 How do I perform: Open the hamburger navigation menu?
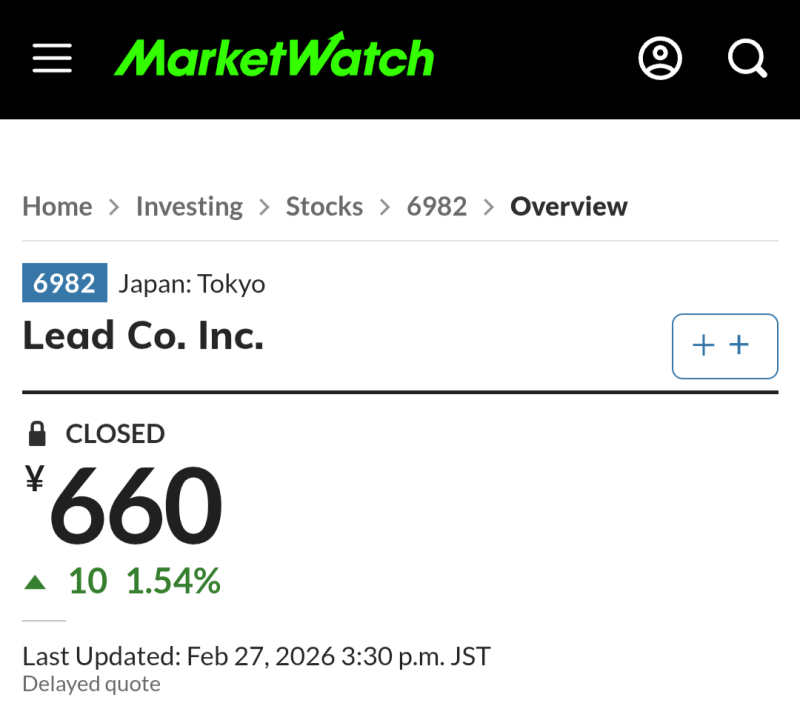coord(52,59)
